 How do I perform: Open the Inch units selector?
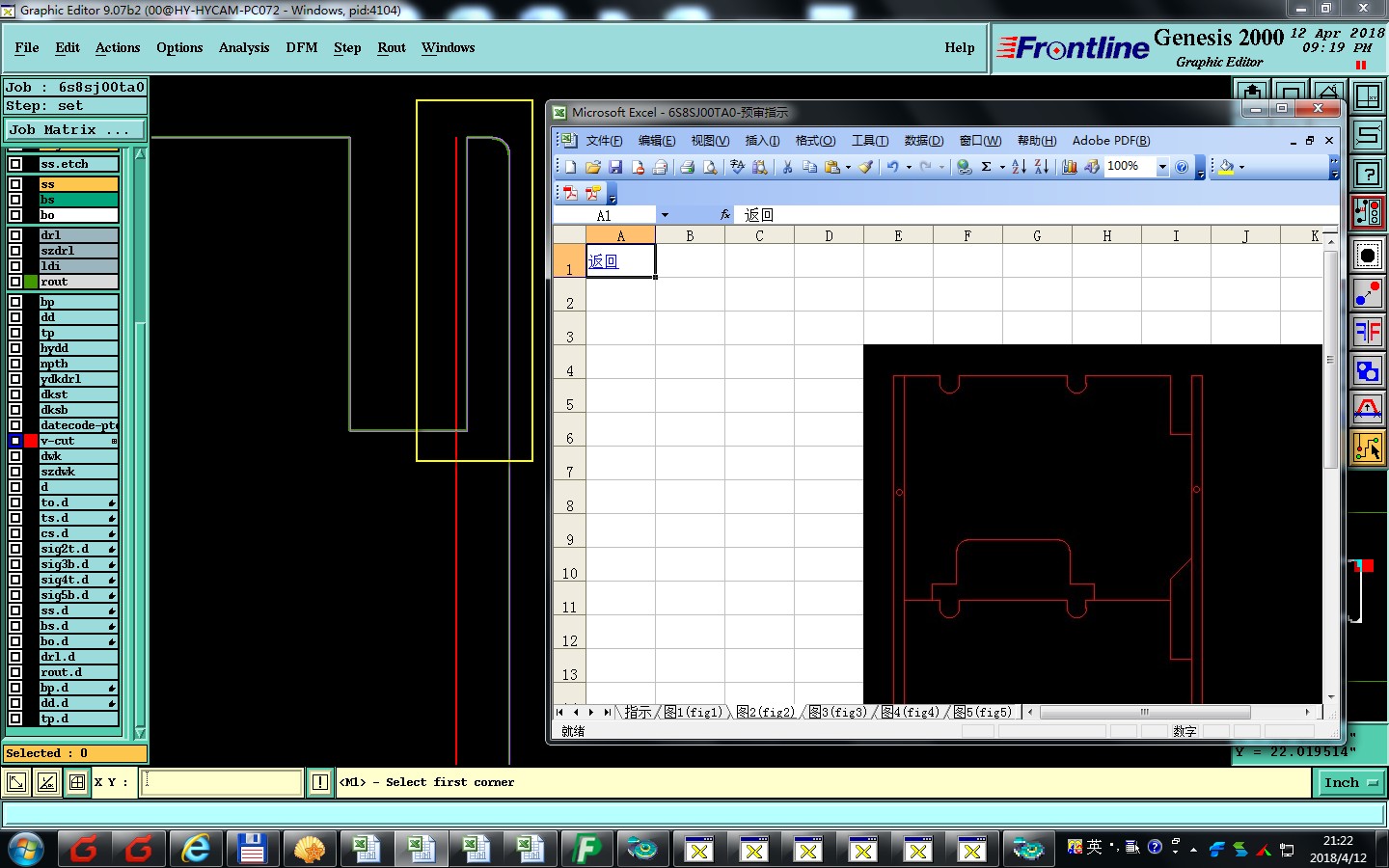[x=1349, y=783]
